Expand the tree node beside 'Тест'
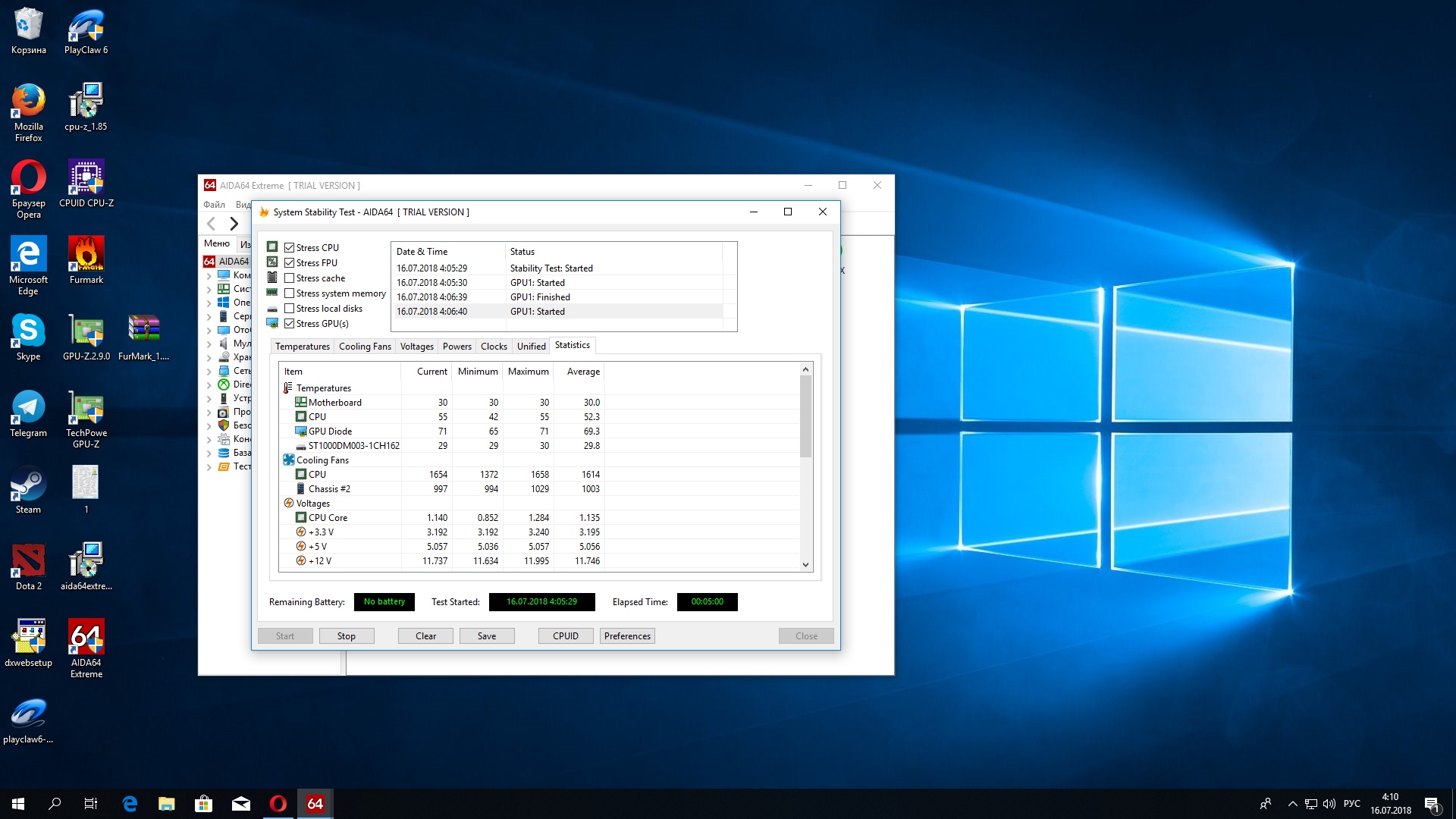The width and height of the screenshot is (1456, 819). pyautogui.click(x=209, y=467)
